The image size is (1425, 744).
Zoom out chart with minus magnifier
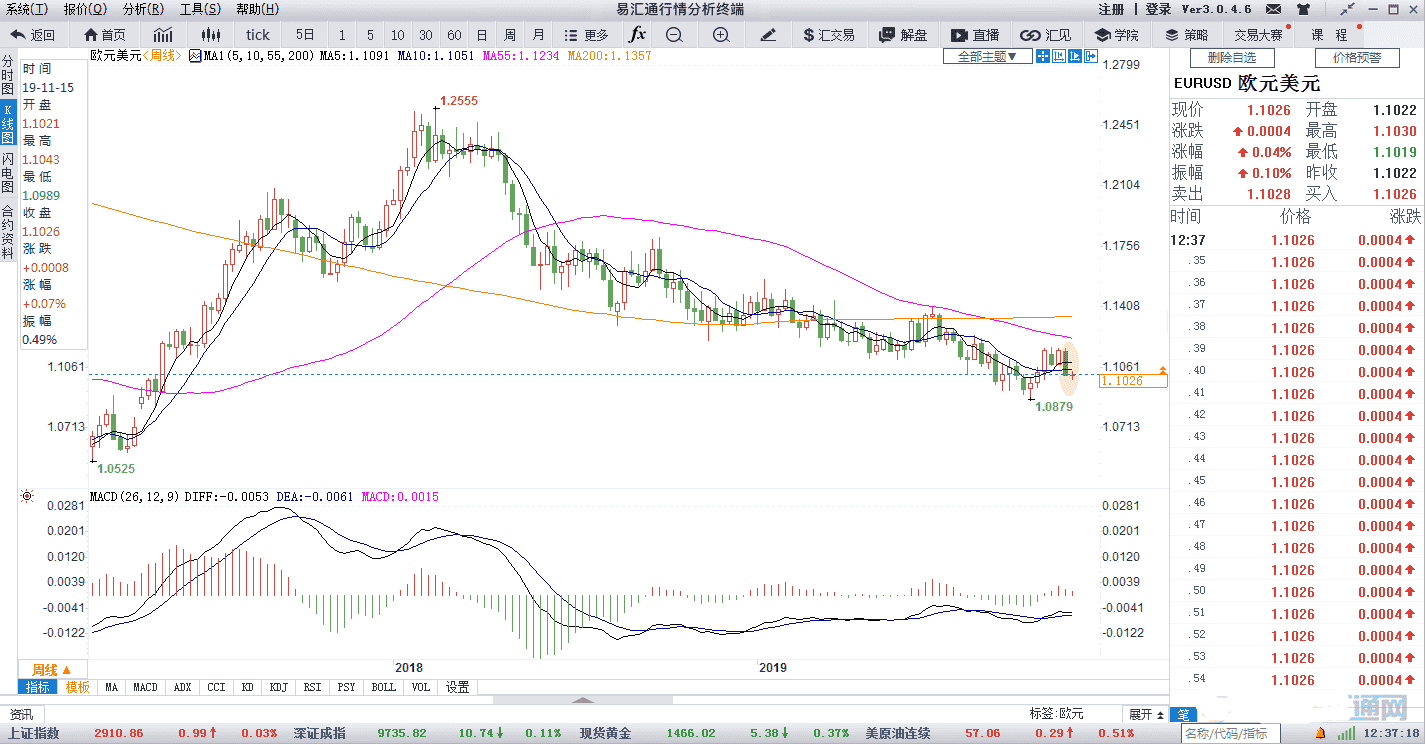point(674,35)
